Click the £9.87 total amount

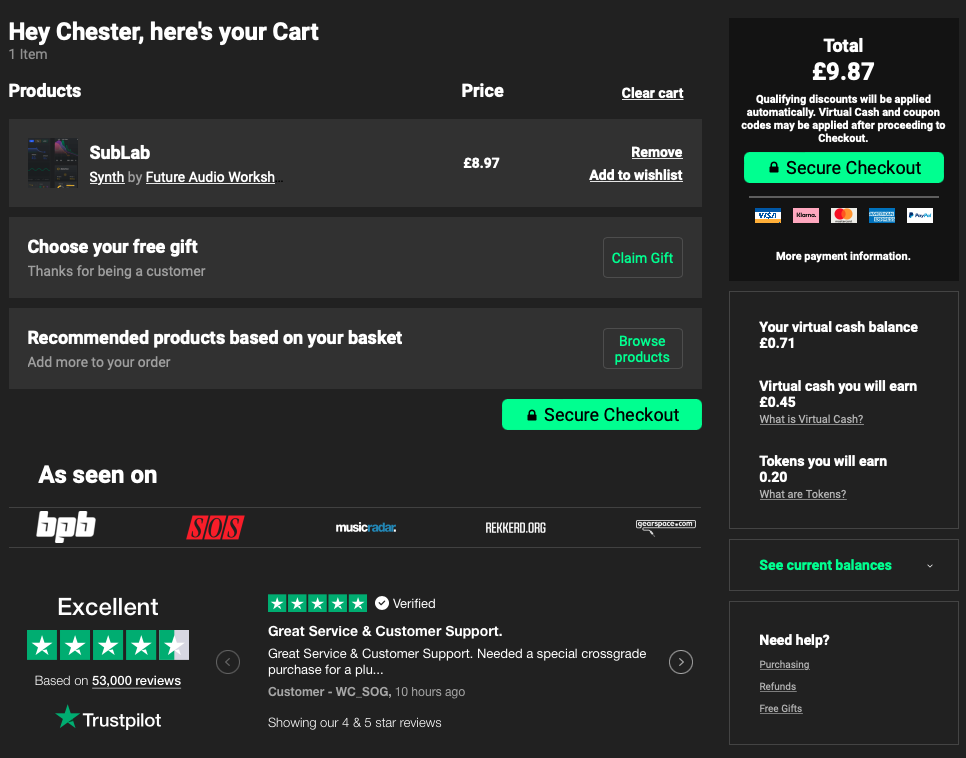tap(843, 71)
